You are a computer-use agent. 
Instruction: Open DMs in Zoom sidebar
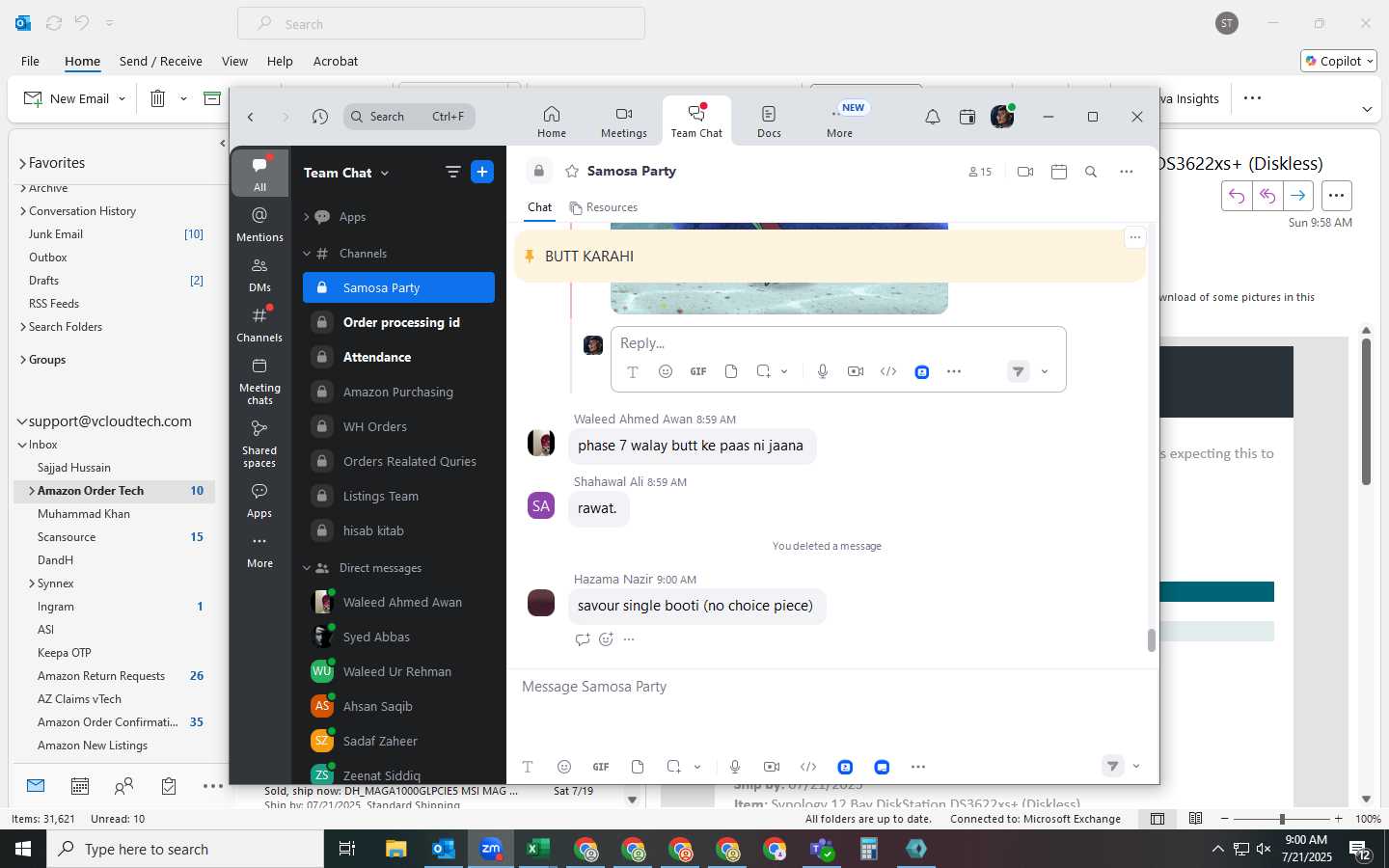259,274
